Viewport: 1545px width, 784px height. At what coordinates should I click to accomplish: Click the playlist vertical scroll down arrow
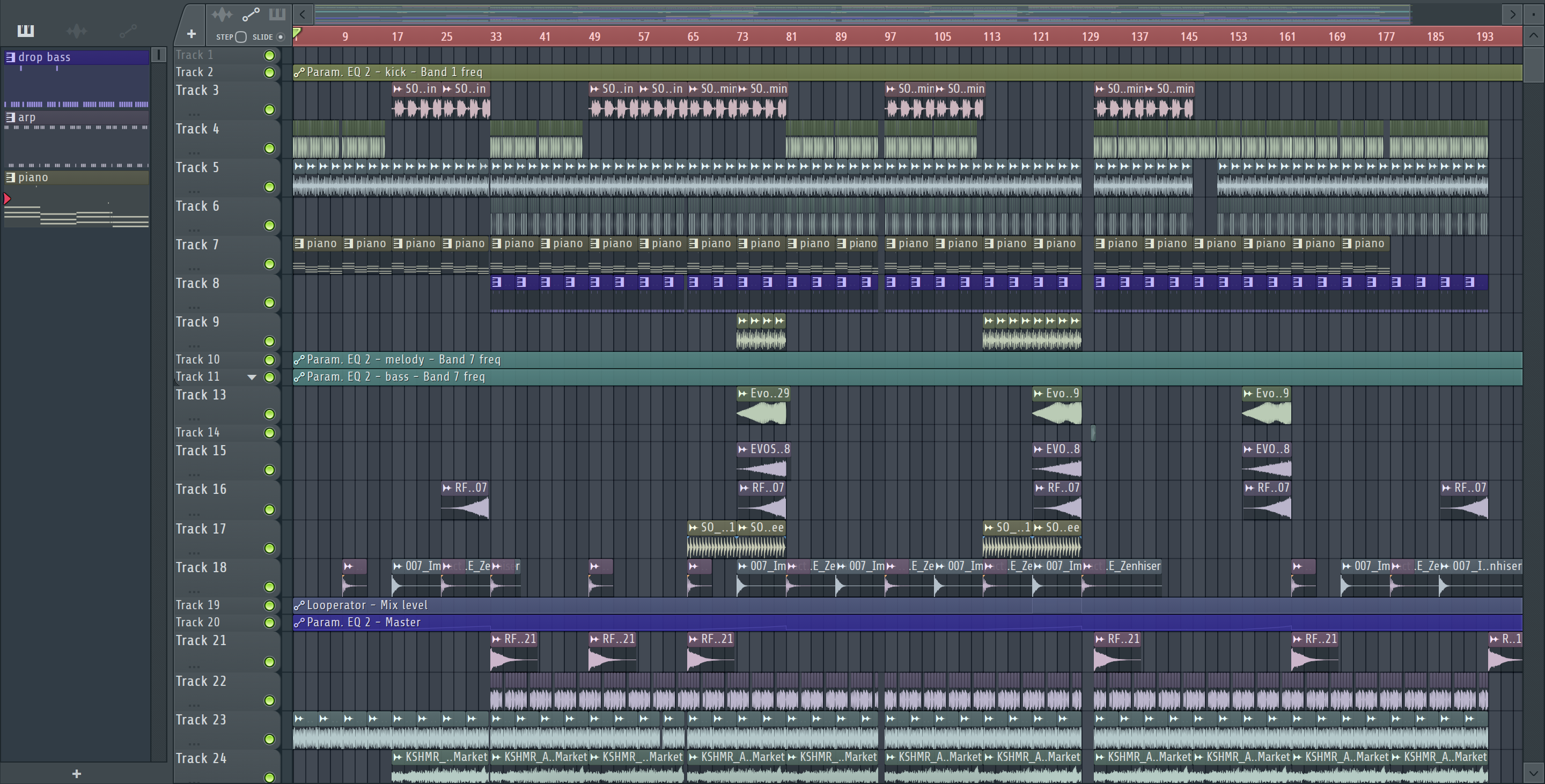(x=1533, y=773)
